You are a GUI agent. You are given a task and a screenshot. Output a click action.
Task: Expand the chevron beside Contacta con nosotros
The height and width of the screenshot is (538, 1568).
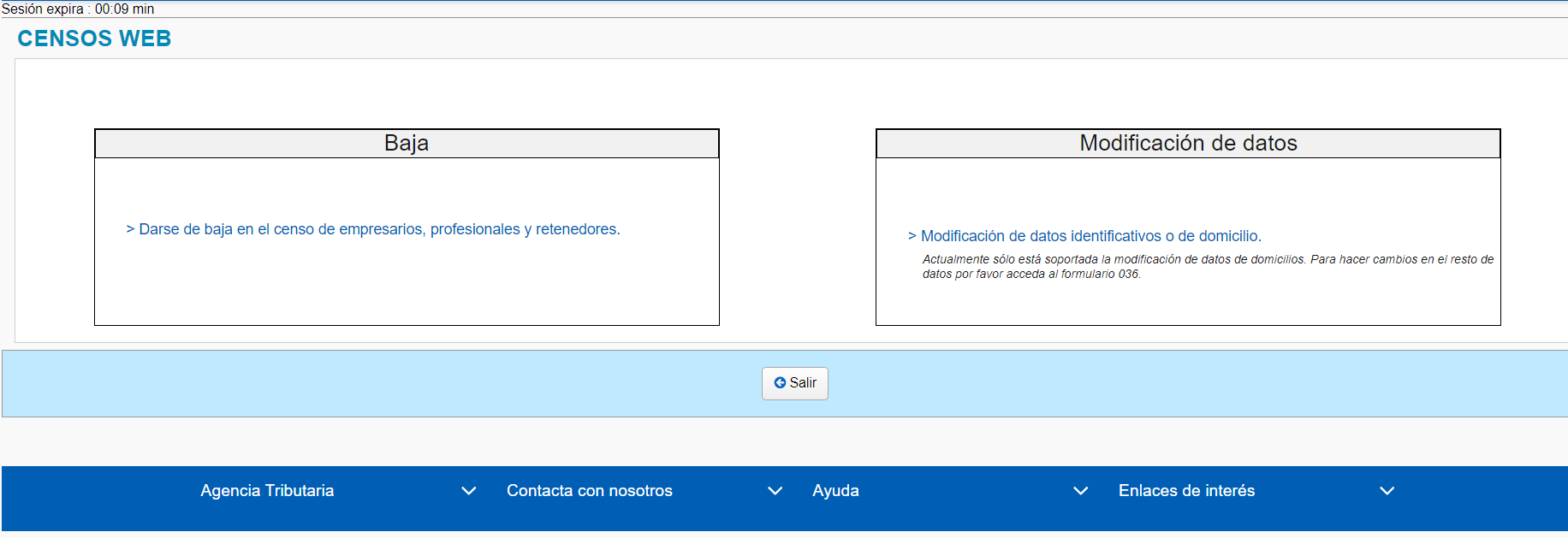(775, 491)
